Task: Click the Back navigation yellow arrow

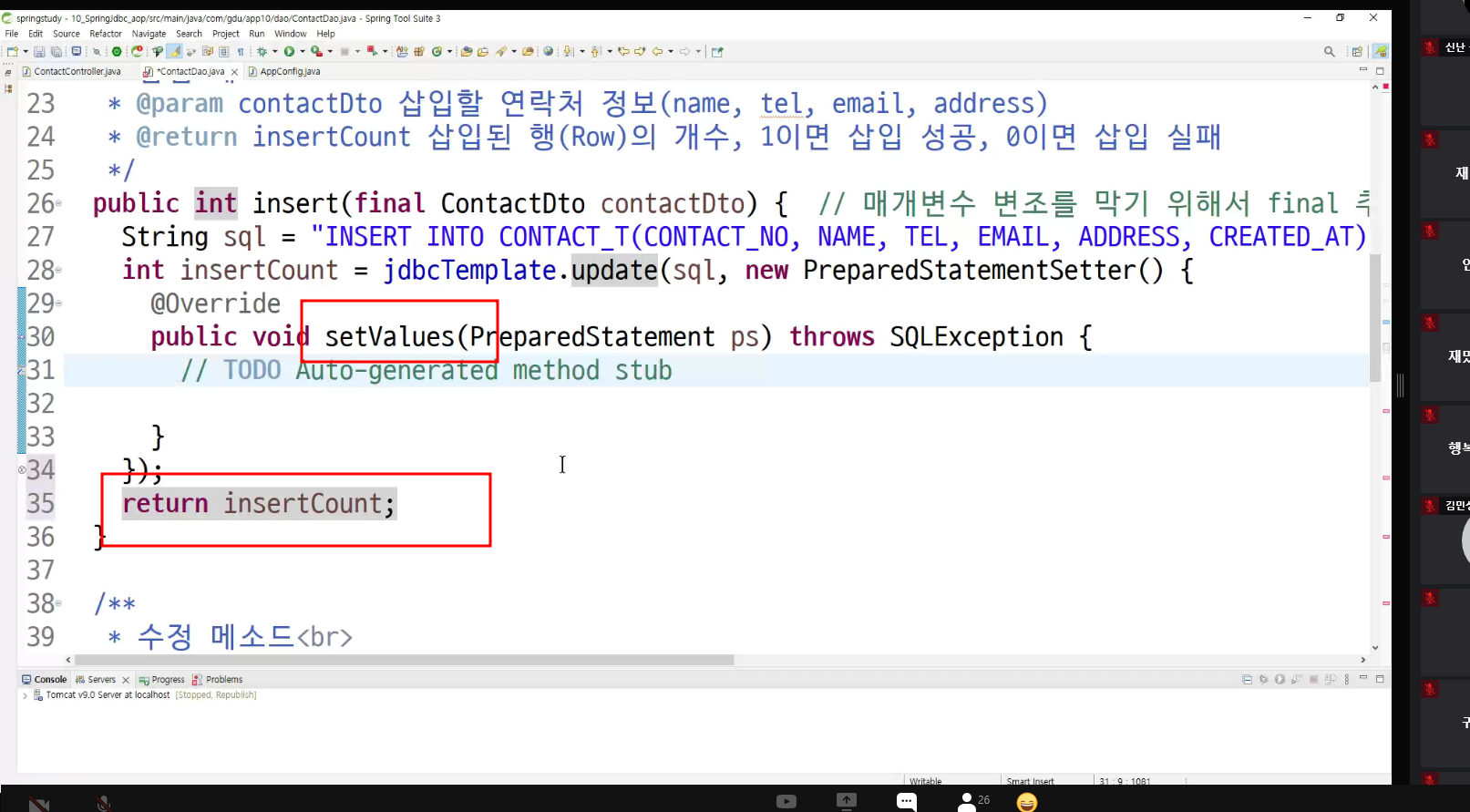Action: point(657,52)
